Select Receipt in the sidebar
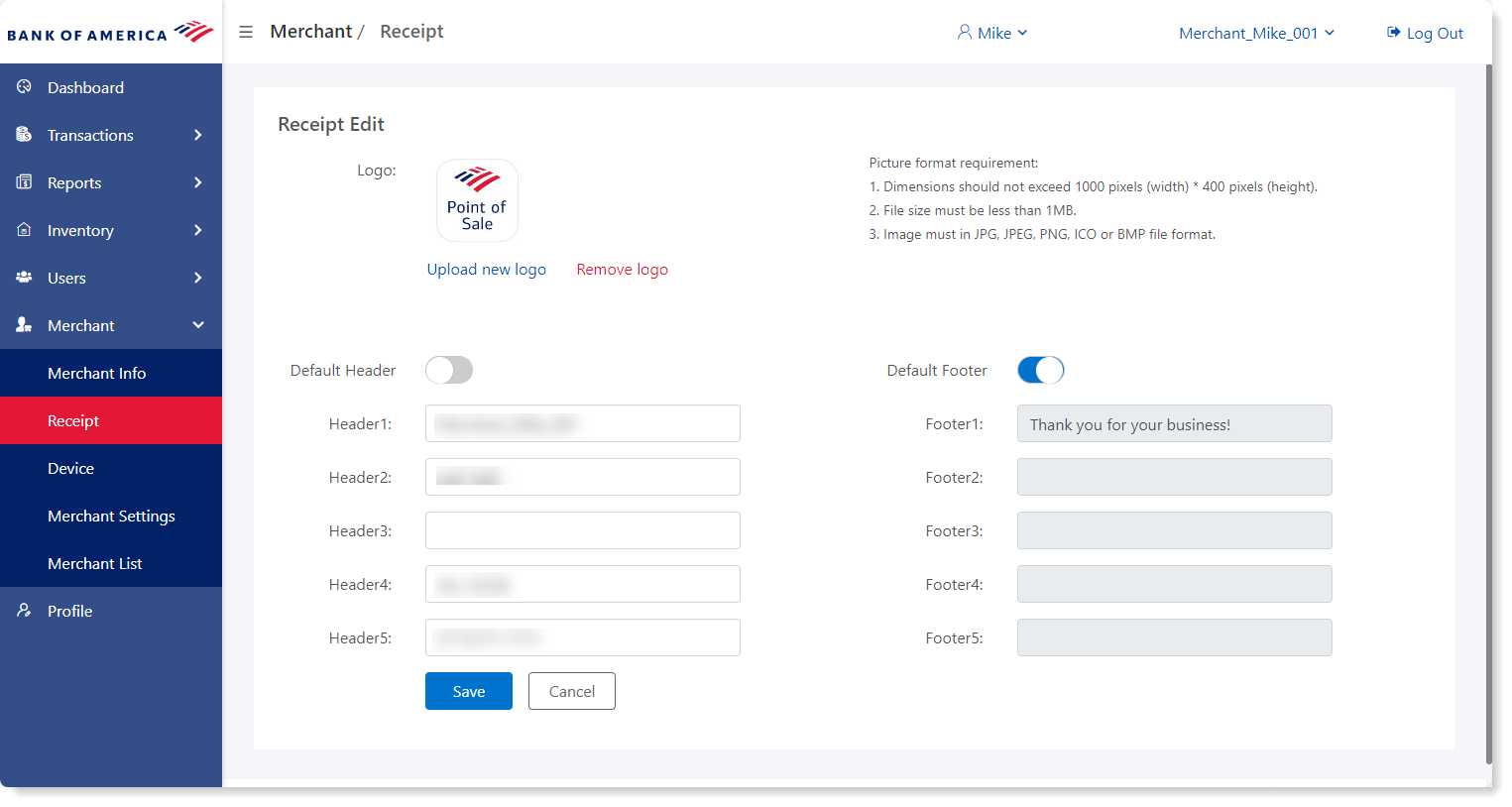Viewport: 1512px width, 807px height. point(111,420)
